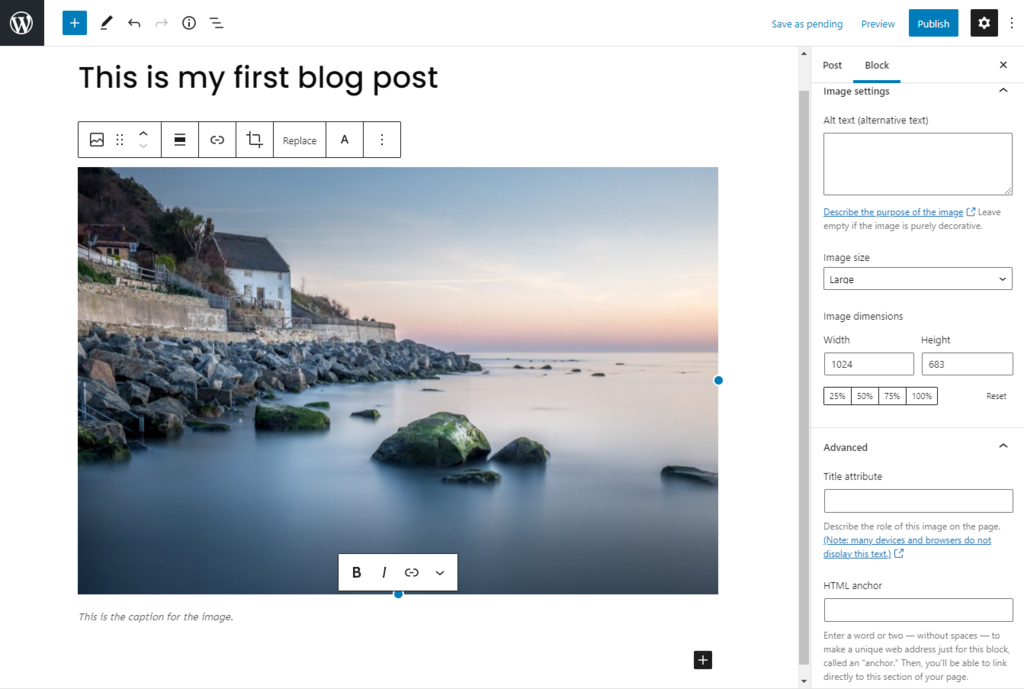Viewport: 1024px width, 689px height.
Task: Undo the last change
Action: coord(134,22)
